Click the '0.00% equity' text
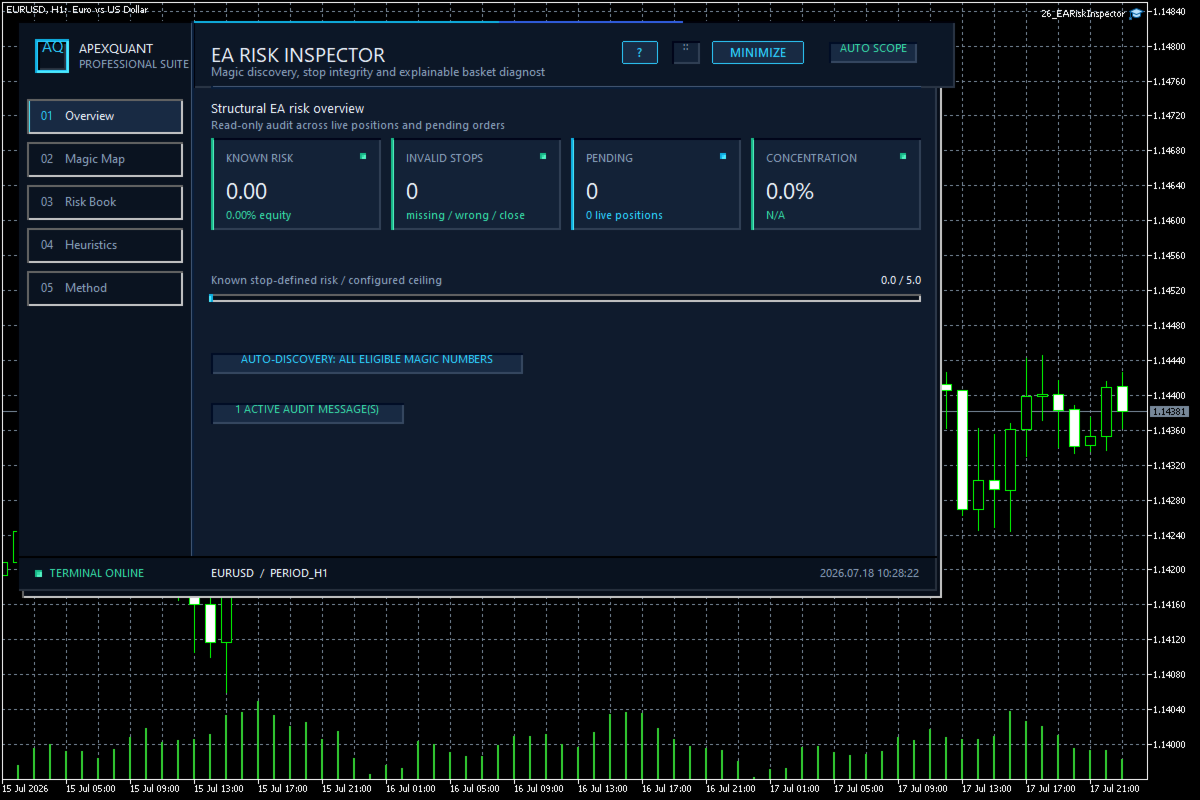 click(259, 215)
